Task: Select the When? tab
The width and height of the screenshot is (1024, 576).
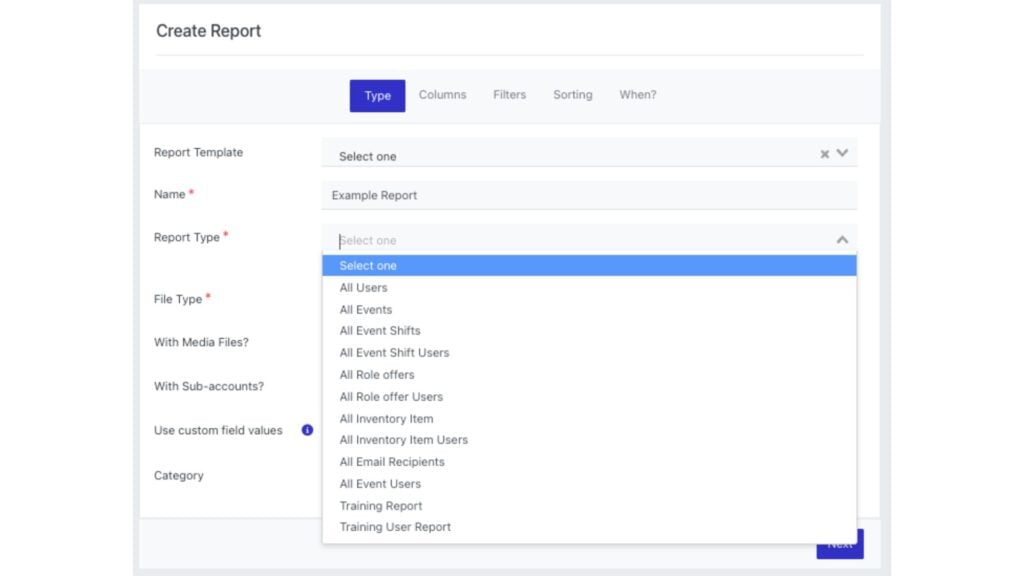Action: point(637,95)
